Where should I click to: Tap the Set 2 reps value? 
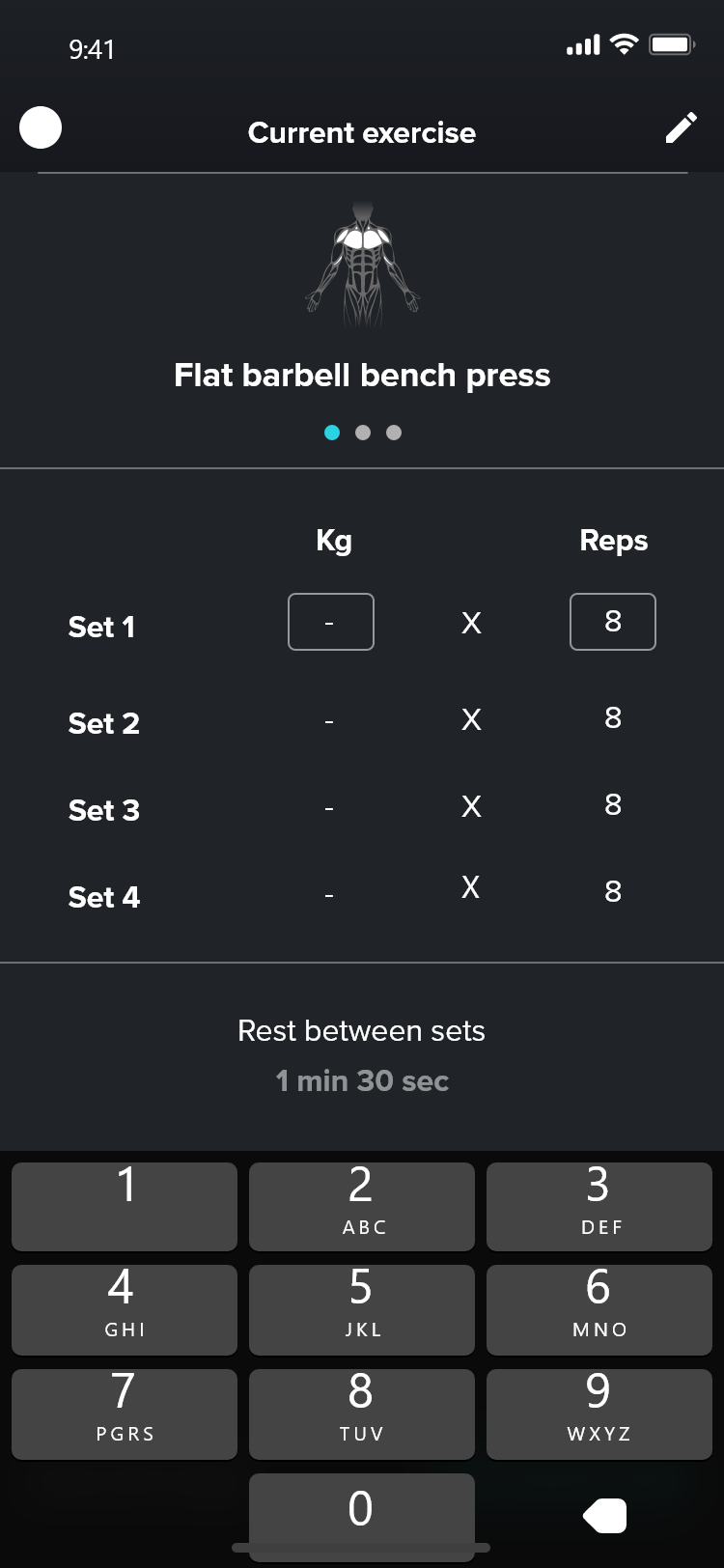[x=613, y=718]
